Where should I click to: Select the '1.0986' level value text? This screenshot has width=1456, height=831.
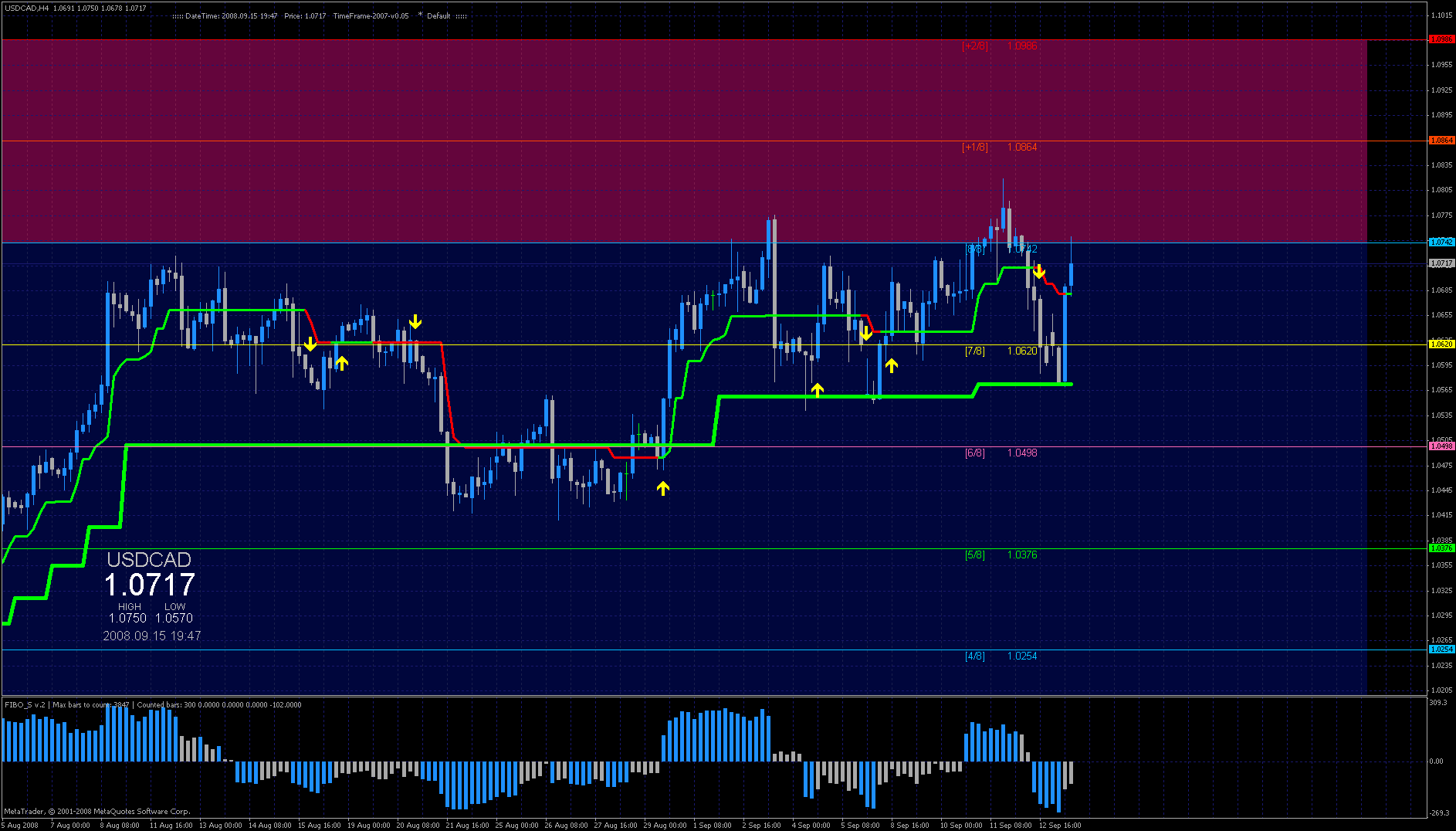tap(1022, 46)
